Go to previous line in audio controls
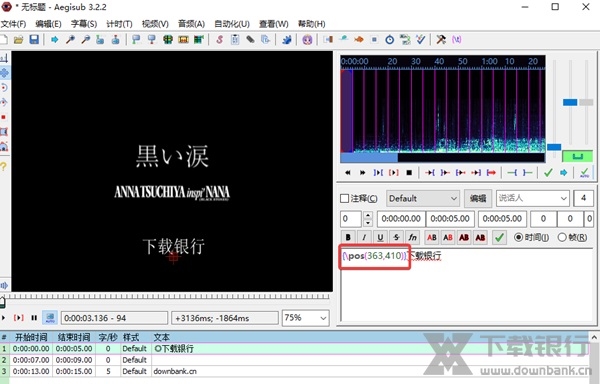The image size is (600, 384). (x=347, y=173)
